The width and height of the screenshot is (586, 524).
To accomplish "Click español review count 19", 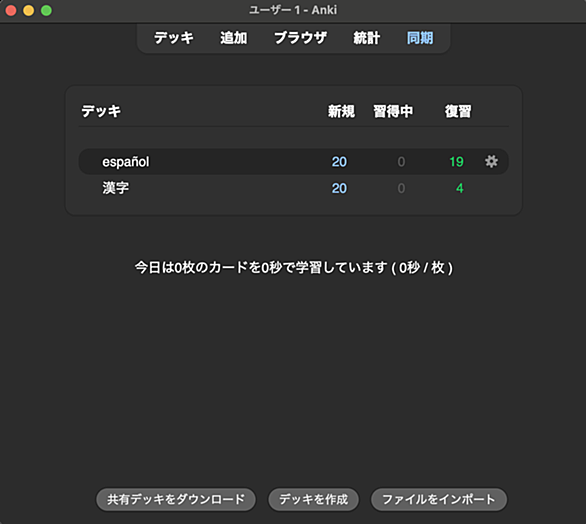I will 456,162.
